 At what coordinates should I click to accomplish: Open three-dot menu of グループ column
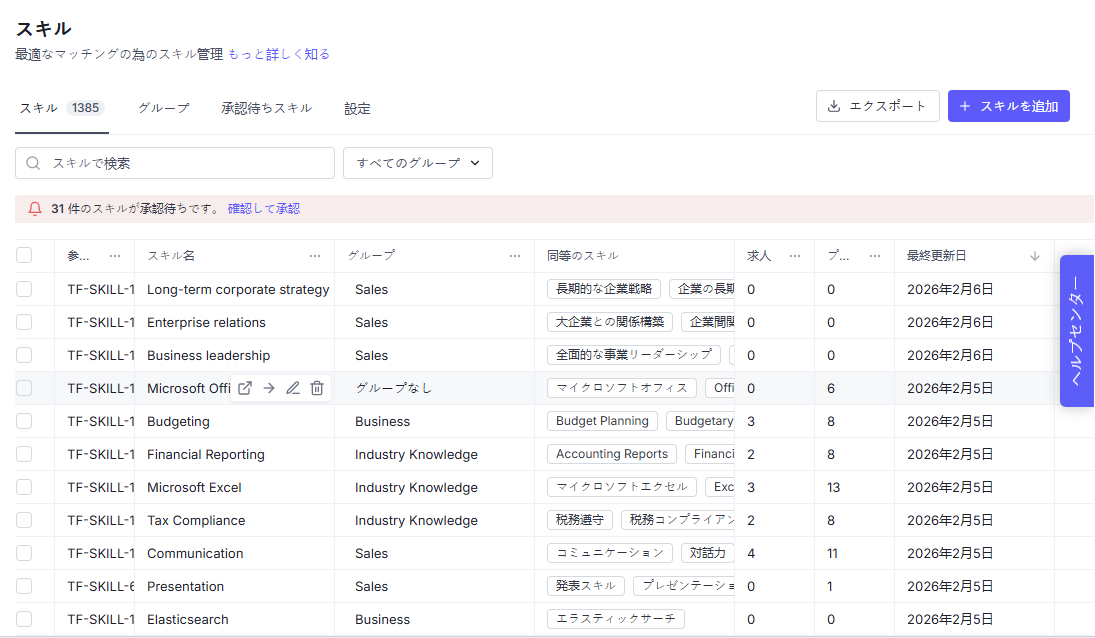pyautogui.click(x=515, y=256)
